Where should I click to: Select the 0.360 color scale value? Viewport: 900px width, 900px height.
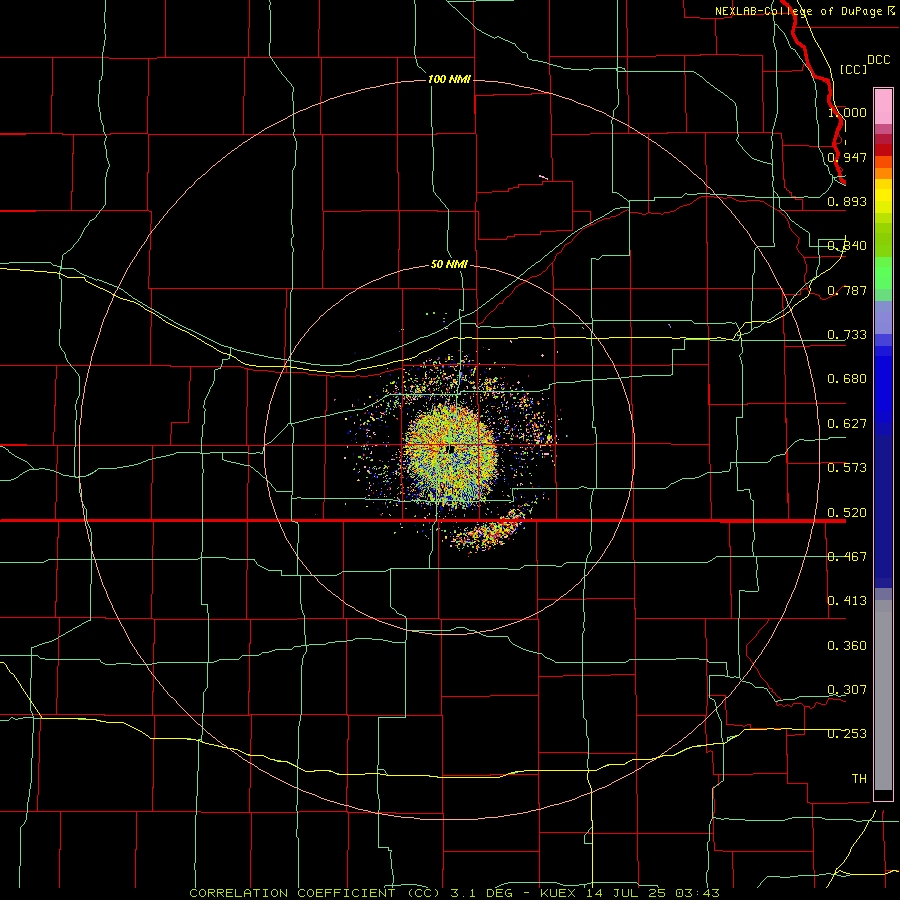point(847,646)
